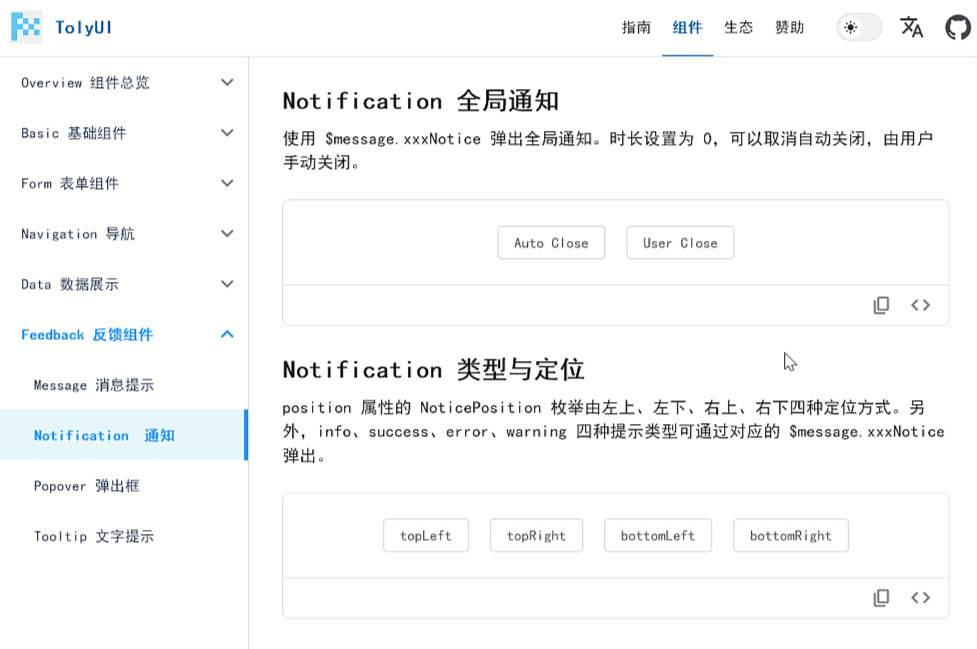Show source code of Auto Close demo
Viewport: 977px width, 649px height.
(x=920, y=305)
